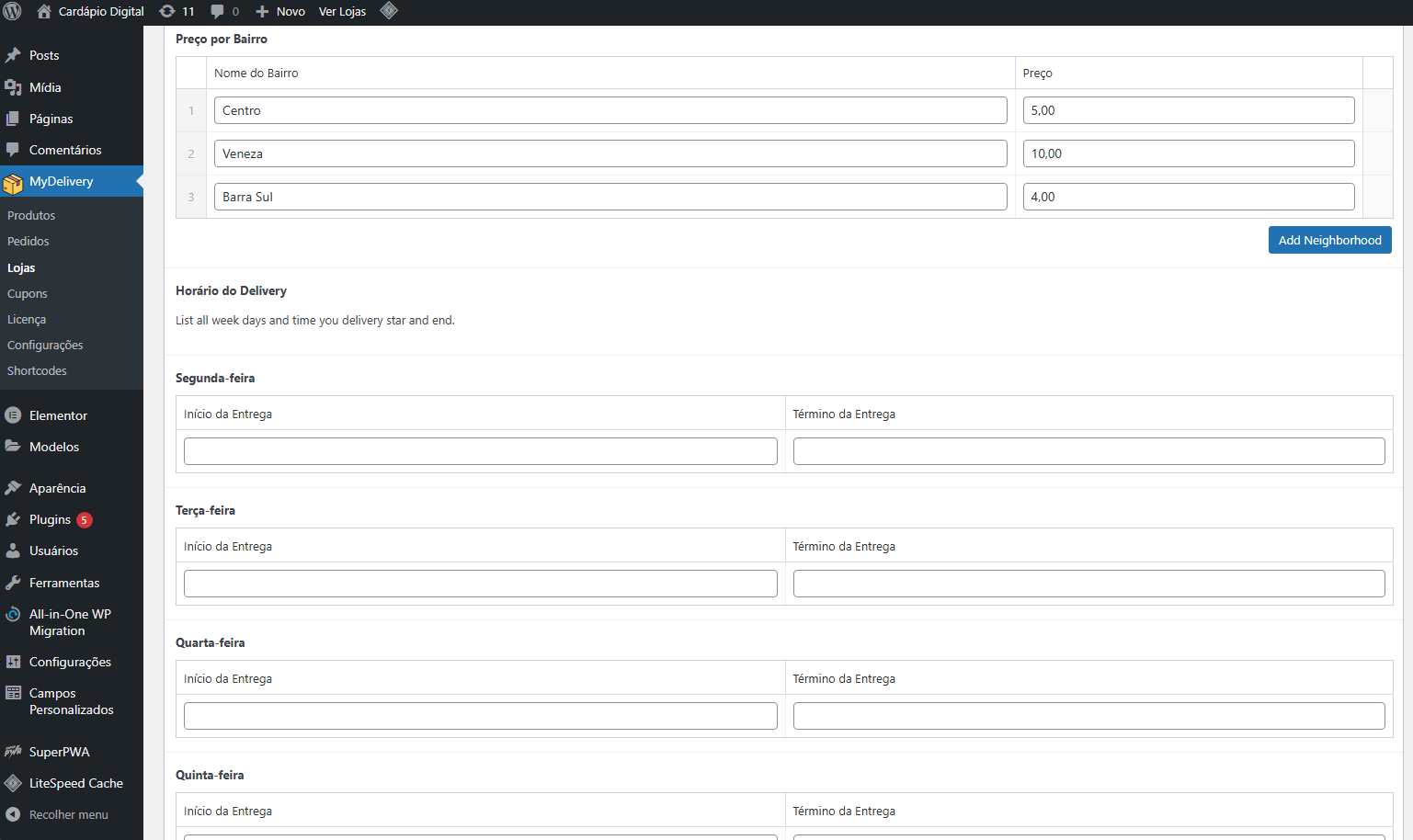
Task: Click Terça-feira Término da Entrega field
Action: pyautogui.click(x=1088, y=584)
